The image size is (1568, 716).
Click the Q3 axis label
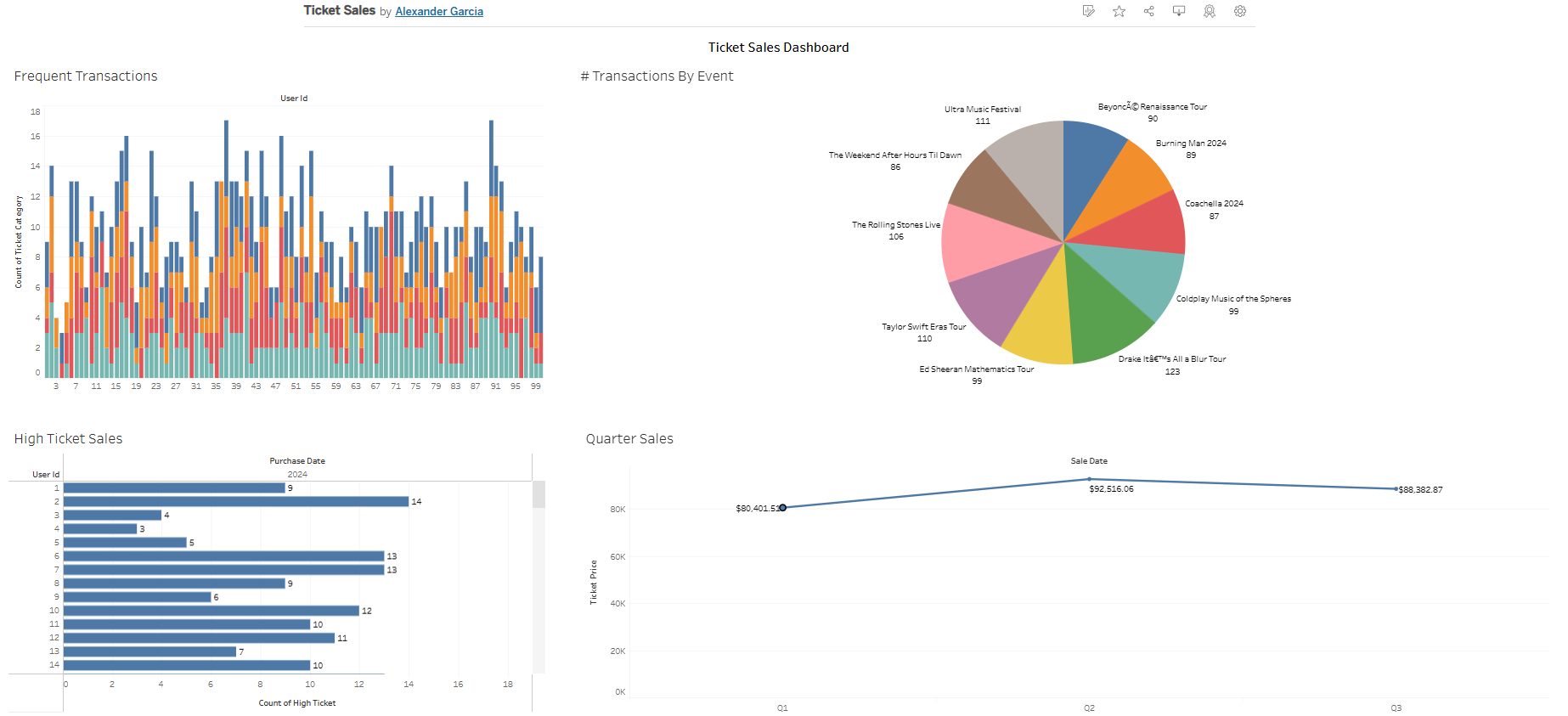(x=1396, y=708)
